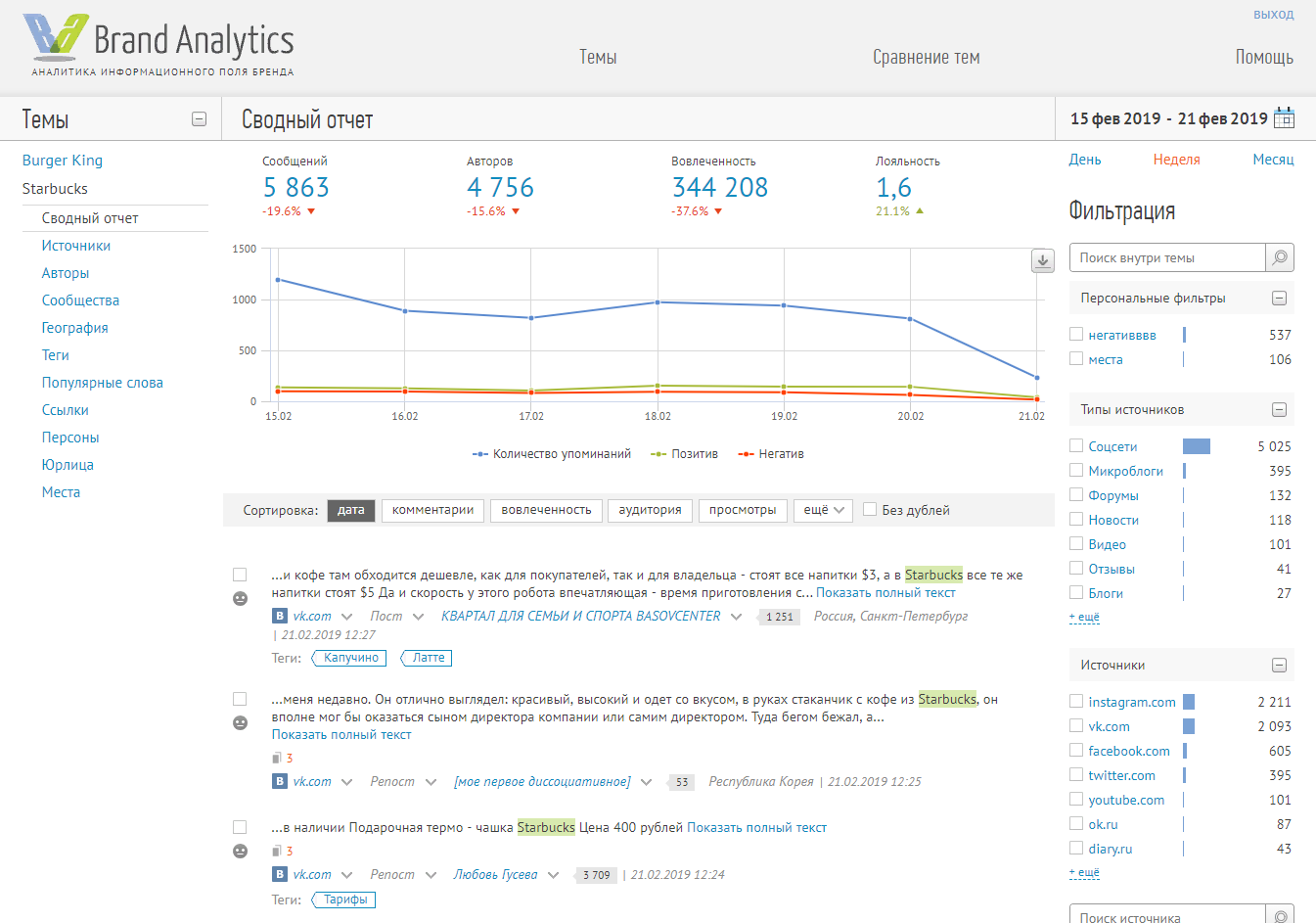Click the green up arrow under Лояльность
1316x923 pixels.
[x=920, y=210]
